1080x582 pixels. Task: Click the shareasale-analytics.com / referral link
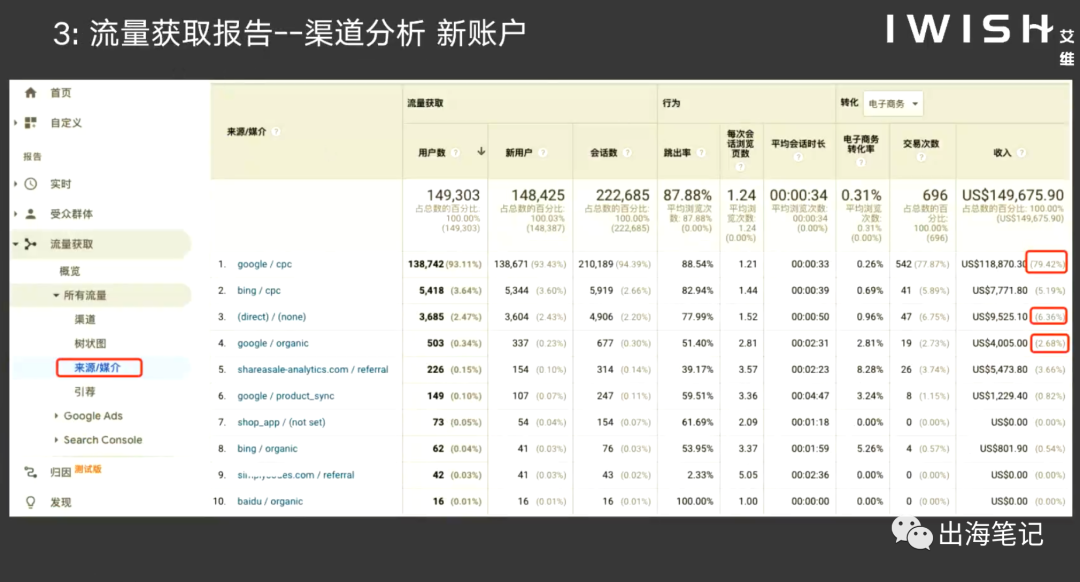coord(315,369)
